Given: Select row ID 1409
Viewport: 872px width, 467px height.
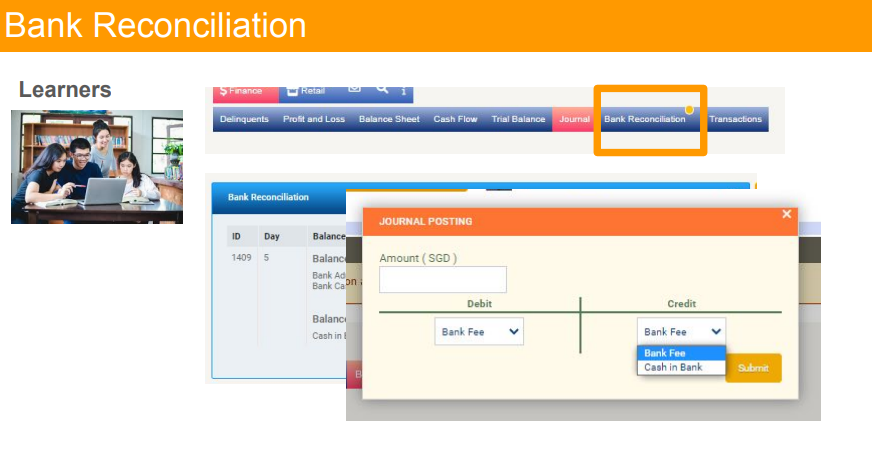Looking at the screenshot, I should [241, 257].
